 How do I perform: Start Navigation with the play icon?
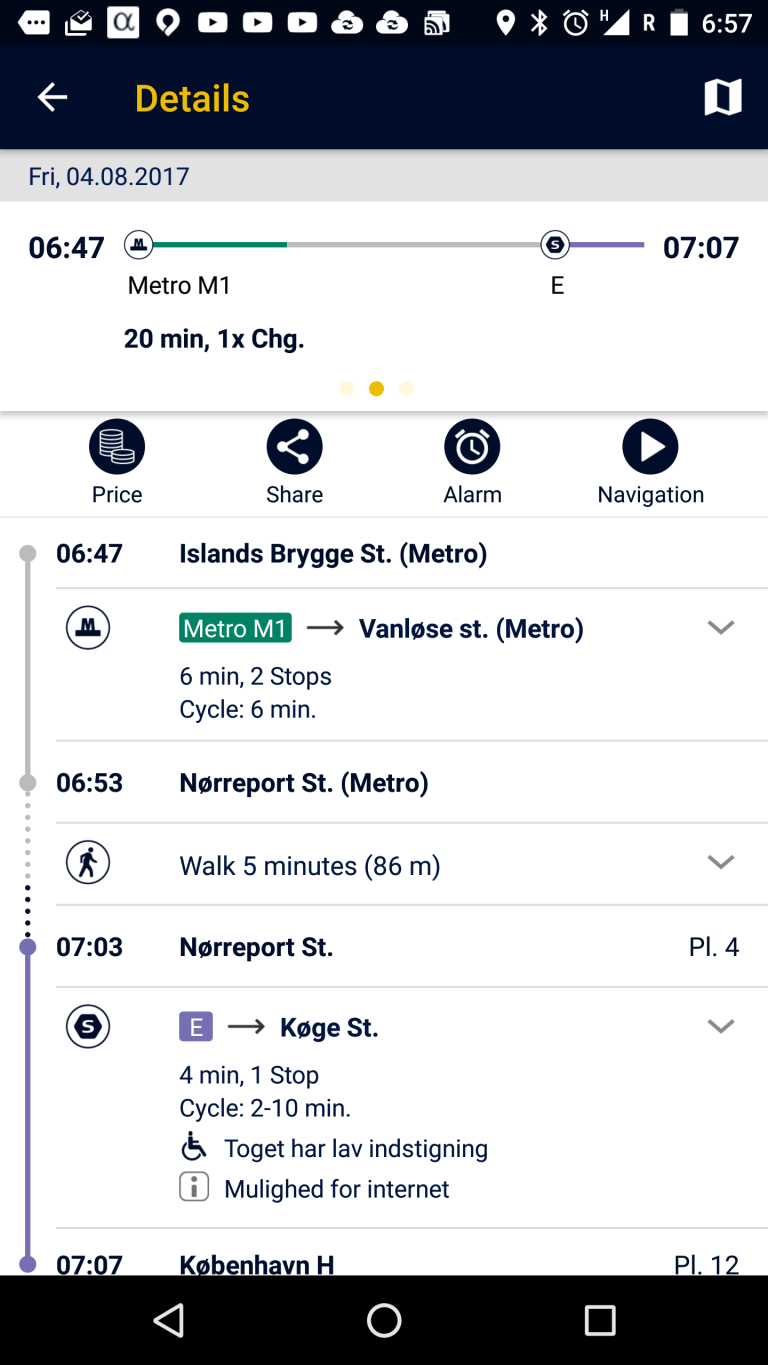pos(650,447)
